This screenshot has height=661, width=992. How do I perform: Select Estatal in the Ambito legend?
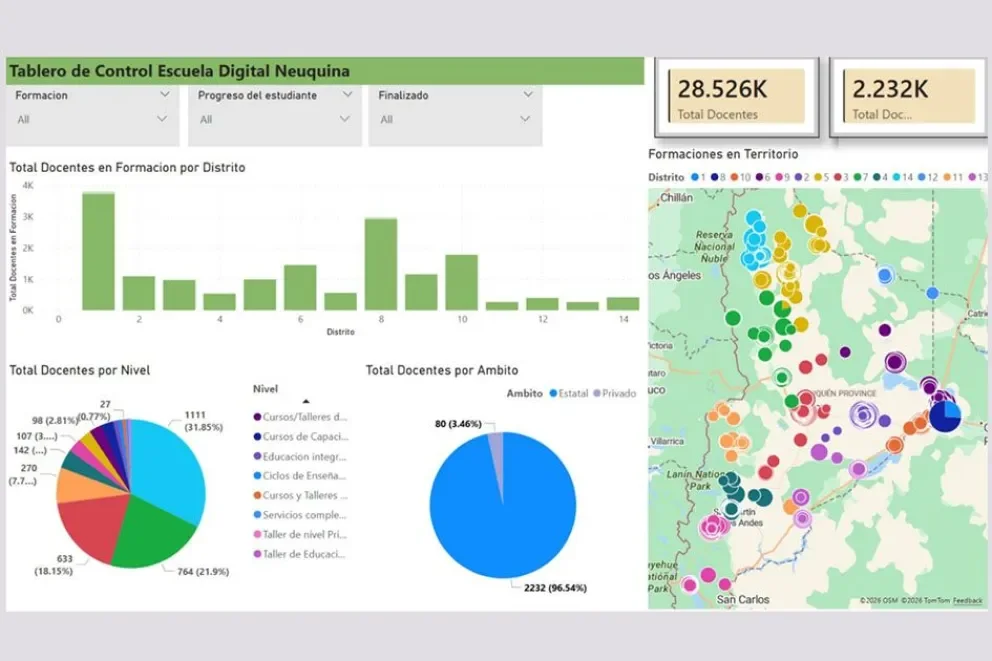pyautogui.click(x=569, y=393)
